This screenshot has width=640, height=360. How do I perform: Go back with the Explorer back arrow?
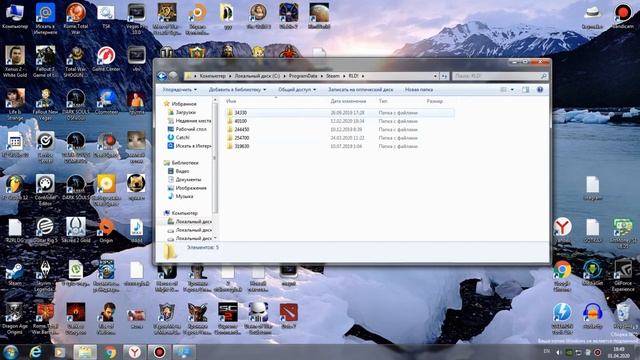point(162,76)
